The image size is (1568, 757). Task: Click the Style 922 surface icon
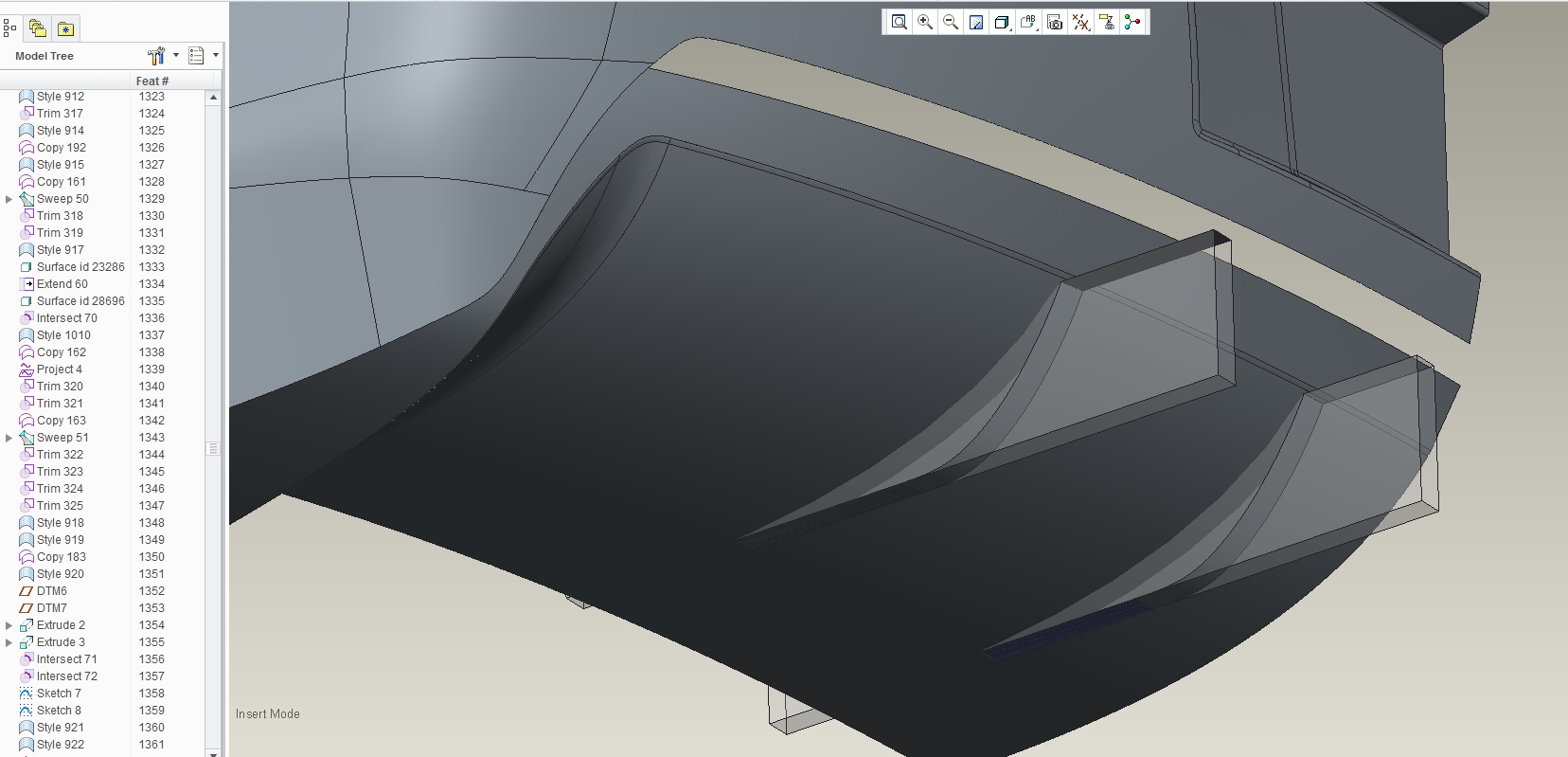click(x=27, y=745)
